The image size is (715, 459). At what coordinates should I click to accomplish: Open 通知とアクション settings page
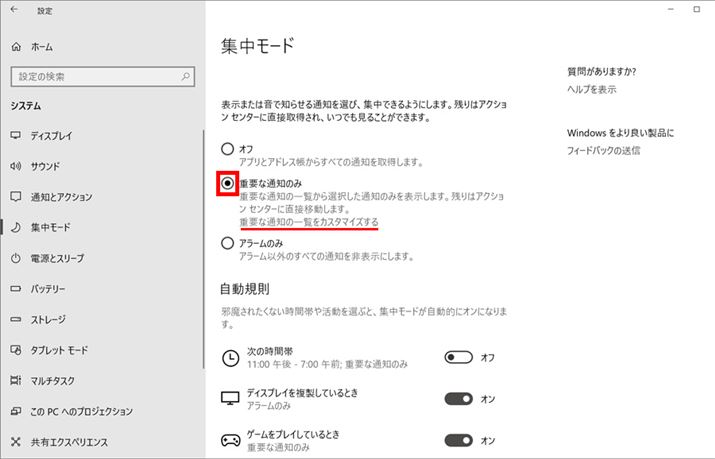(61, 196)
